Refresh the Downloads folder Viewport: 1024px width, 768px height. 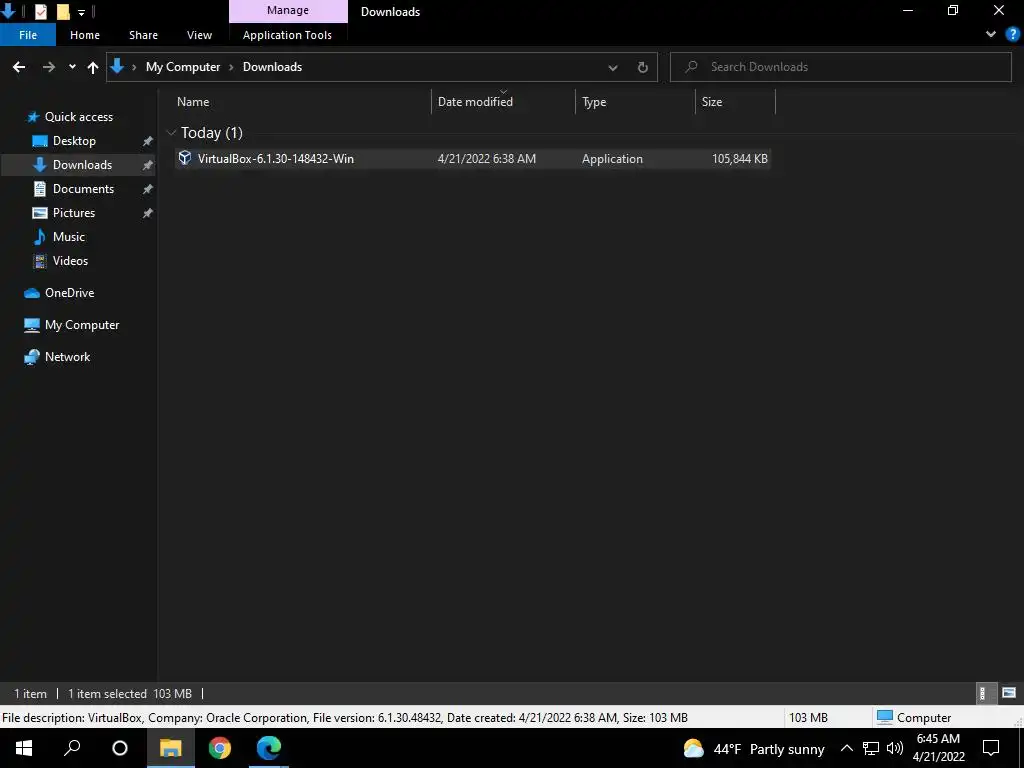point(643,67)
